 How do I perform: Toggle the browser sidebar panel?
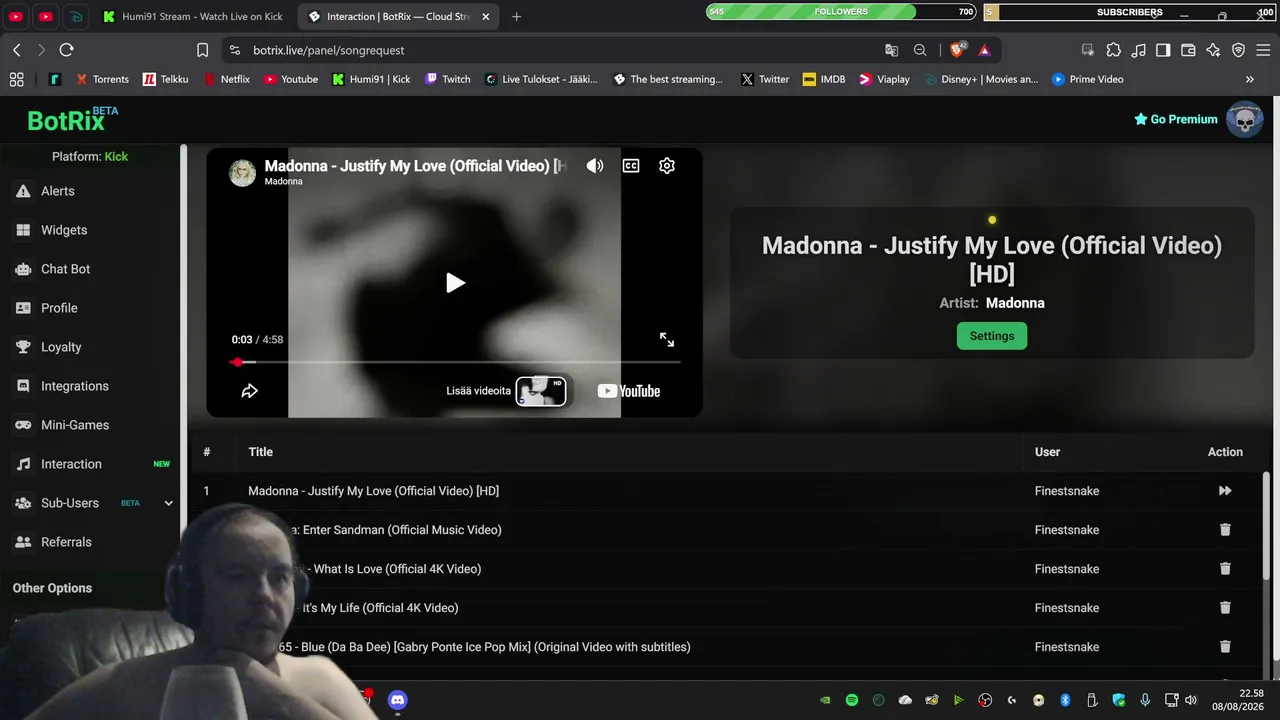pos(1163,50)
